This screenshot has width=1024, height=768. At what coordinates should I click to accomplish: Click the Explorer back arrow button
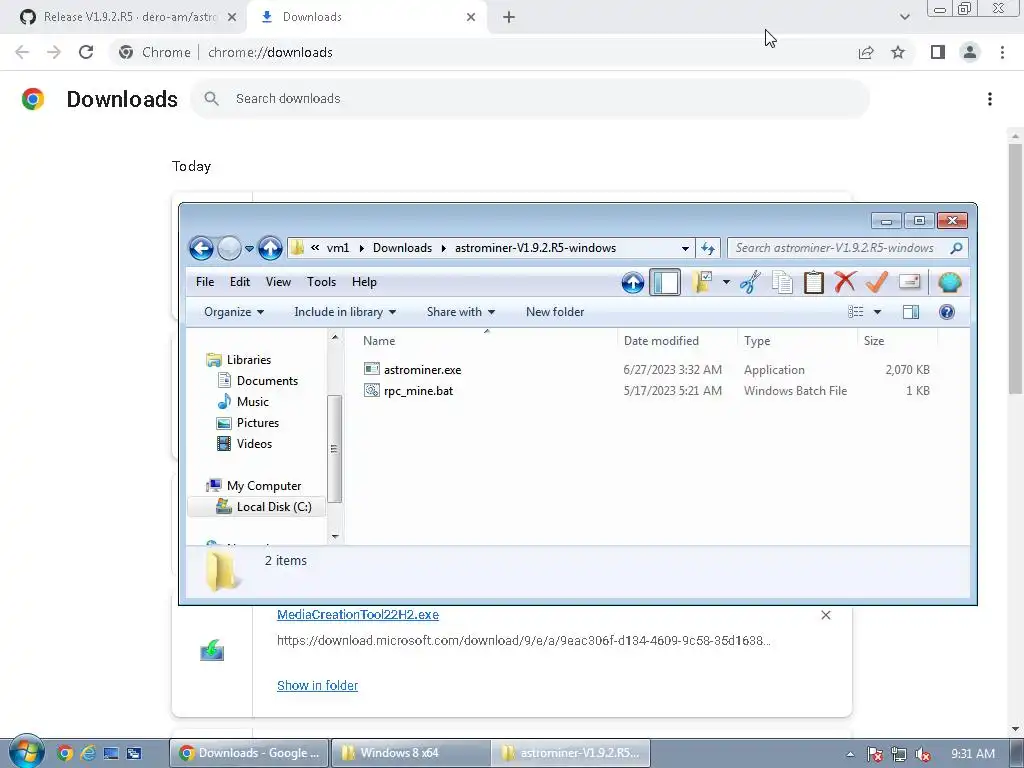pos(201,248)
